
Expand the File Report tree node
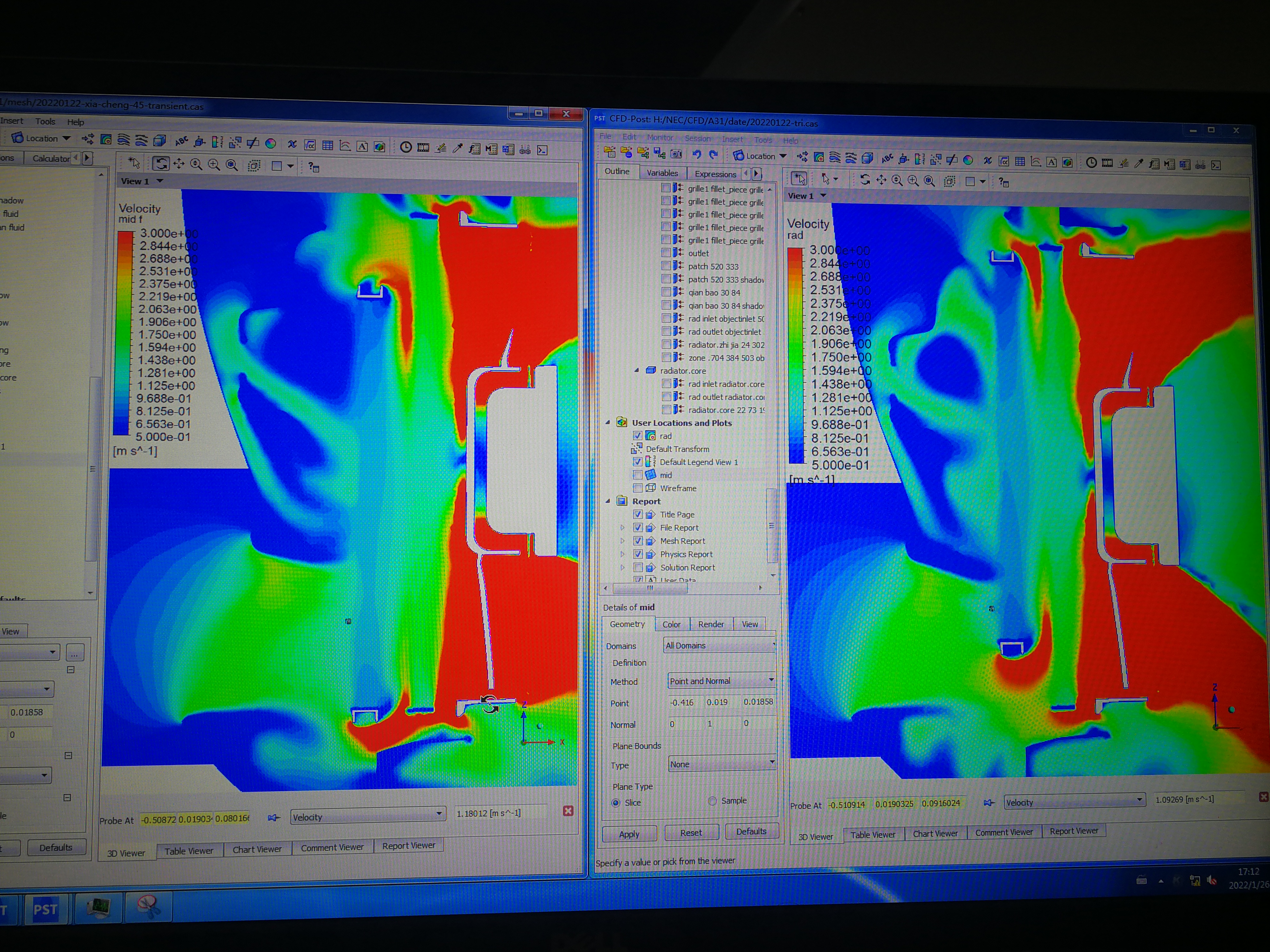pyautogui.click(x=623, y=528)
